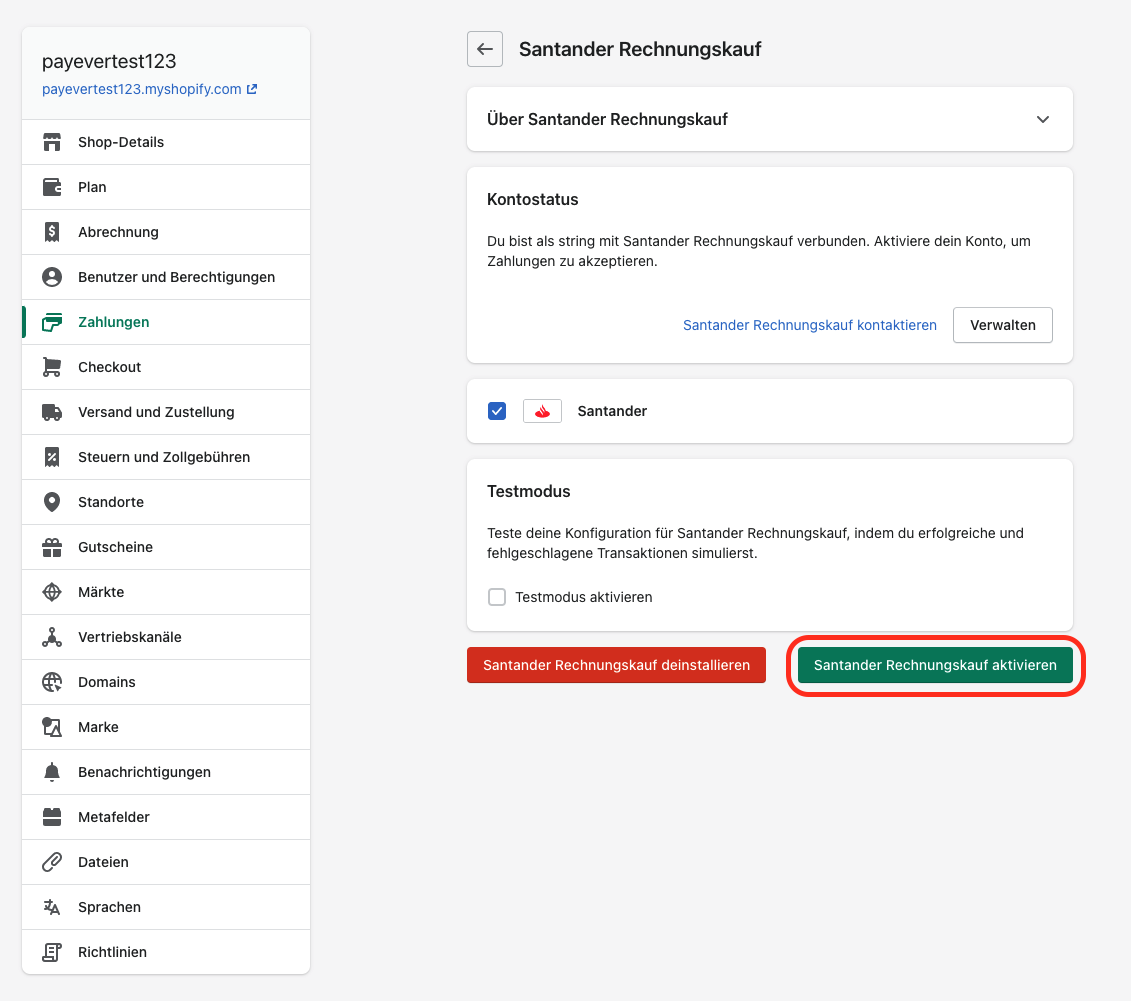This screenshot has height=1001, width=1131.
Task: Click the Santander payment method label
Action: [x=612, y=411]
